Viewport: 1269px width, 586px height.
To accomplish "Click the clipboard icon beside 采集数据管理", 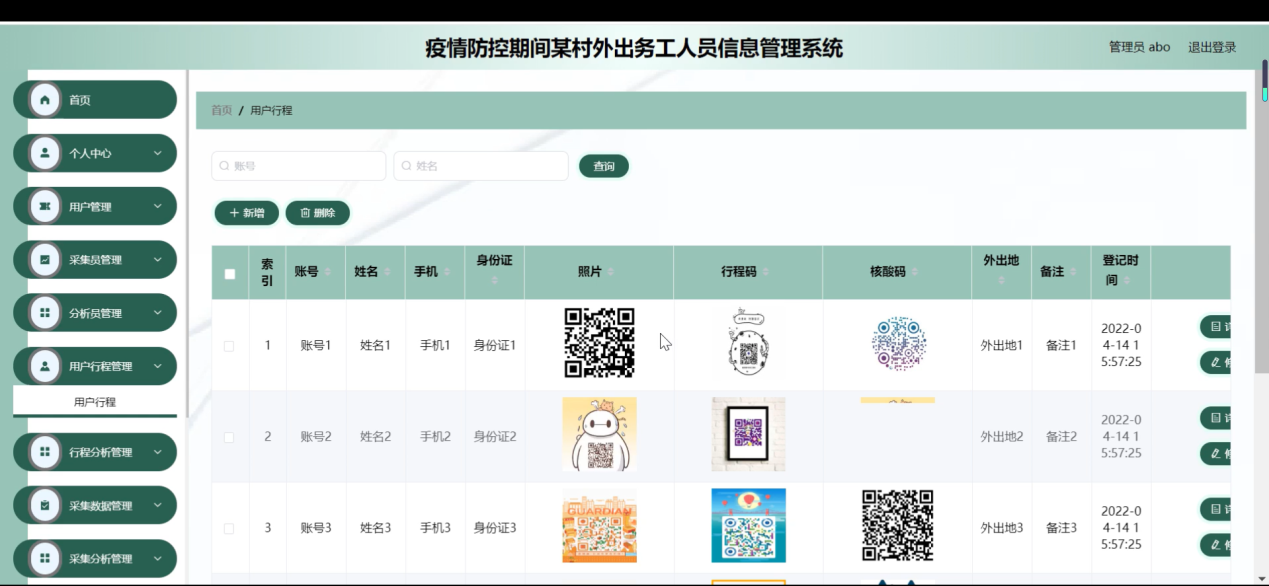I will tap(45, 505).
